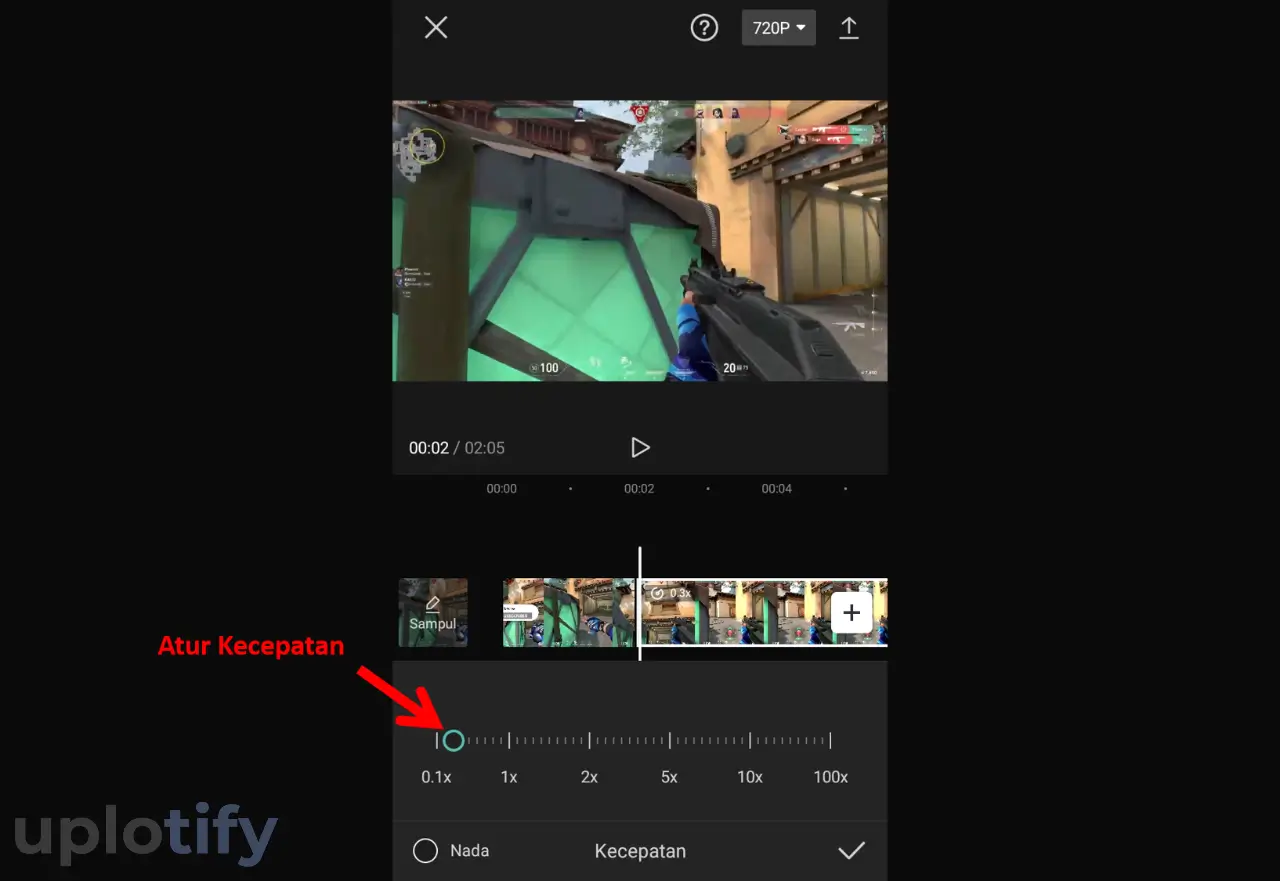The image size is (1280, 881).
Task: Click the 00:02 timeline ruler mark
Action: 639,489
